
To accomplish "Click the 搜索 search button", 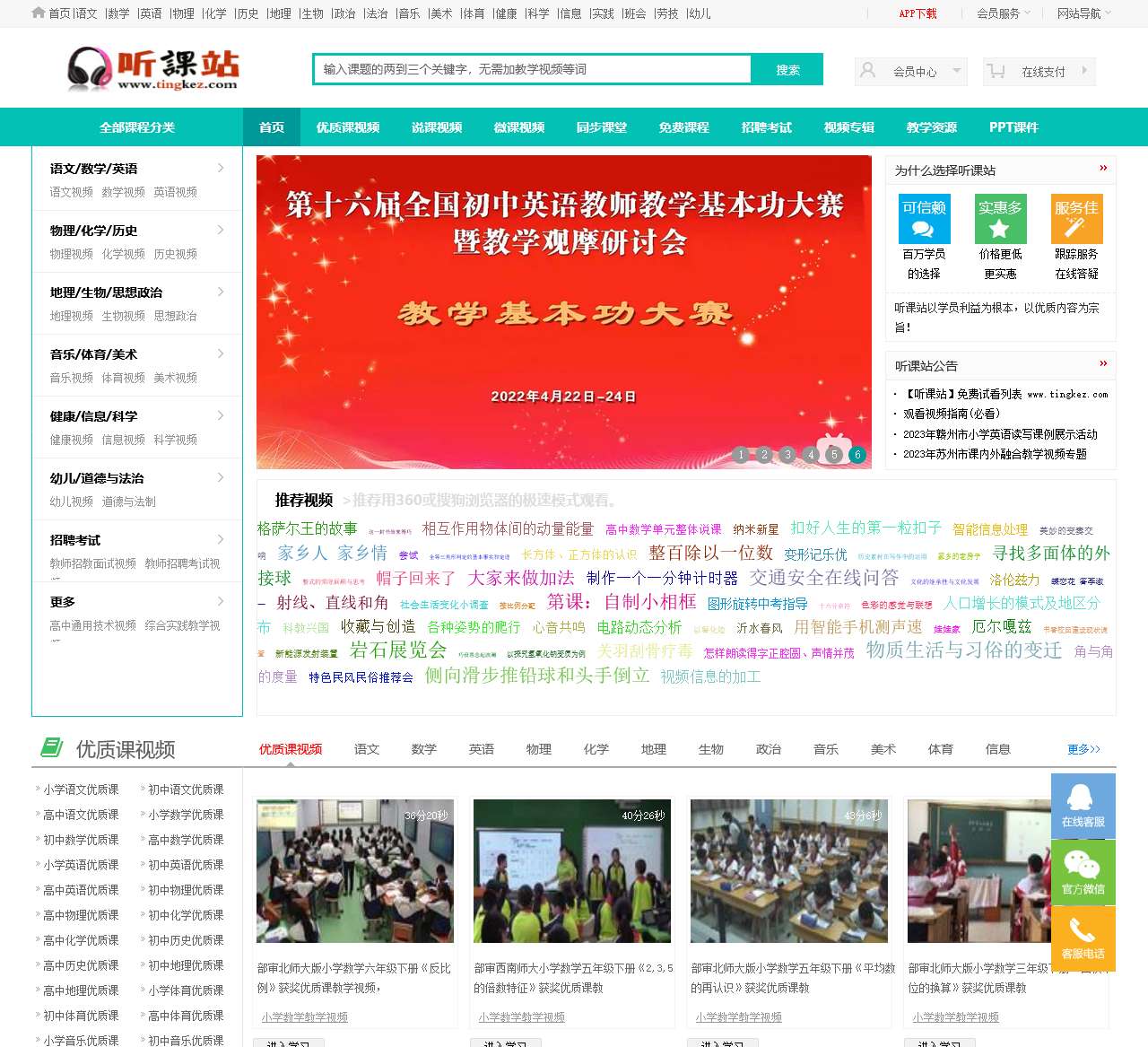I will point(787,69).
